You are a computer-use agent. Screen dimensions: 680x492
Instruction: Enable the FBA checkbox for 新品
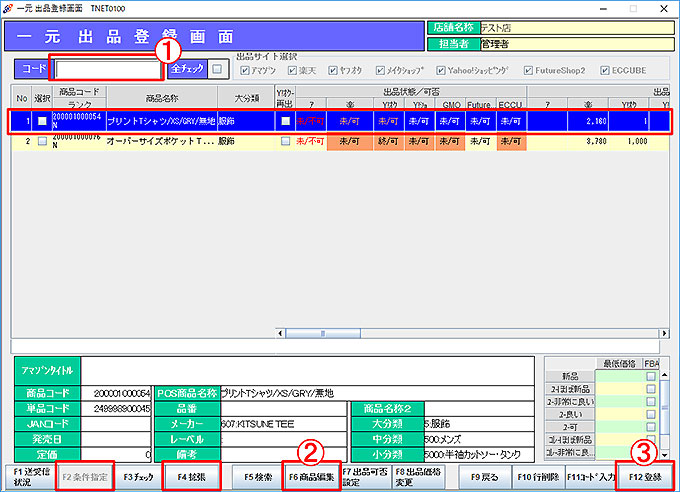tap(651, 376)
